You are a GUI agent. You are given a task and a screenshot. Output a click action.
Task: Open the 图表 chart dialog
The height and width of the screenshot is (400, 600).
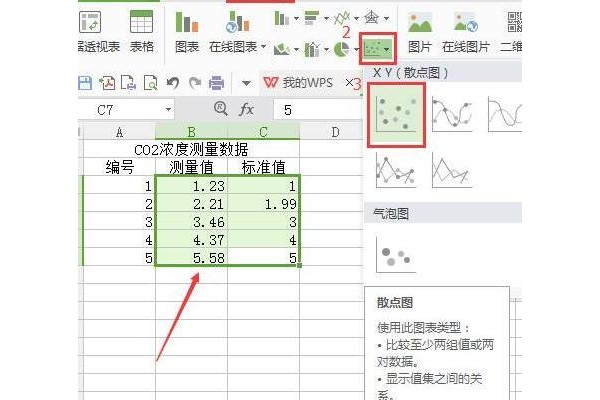tap(187, 31)
